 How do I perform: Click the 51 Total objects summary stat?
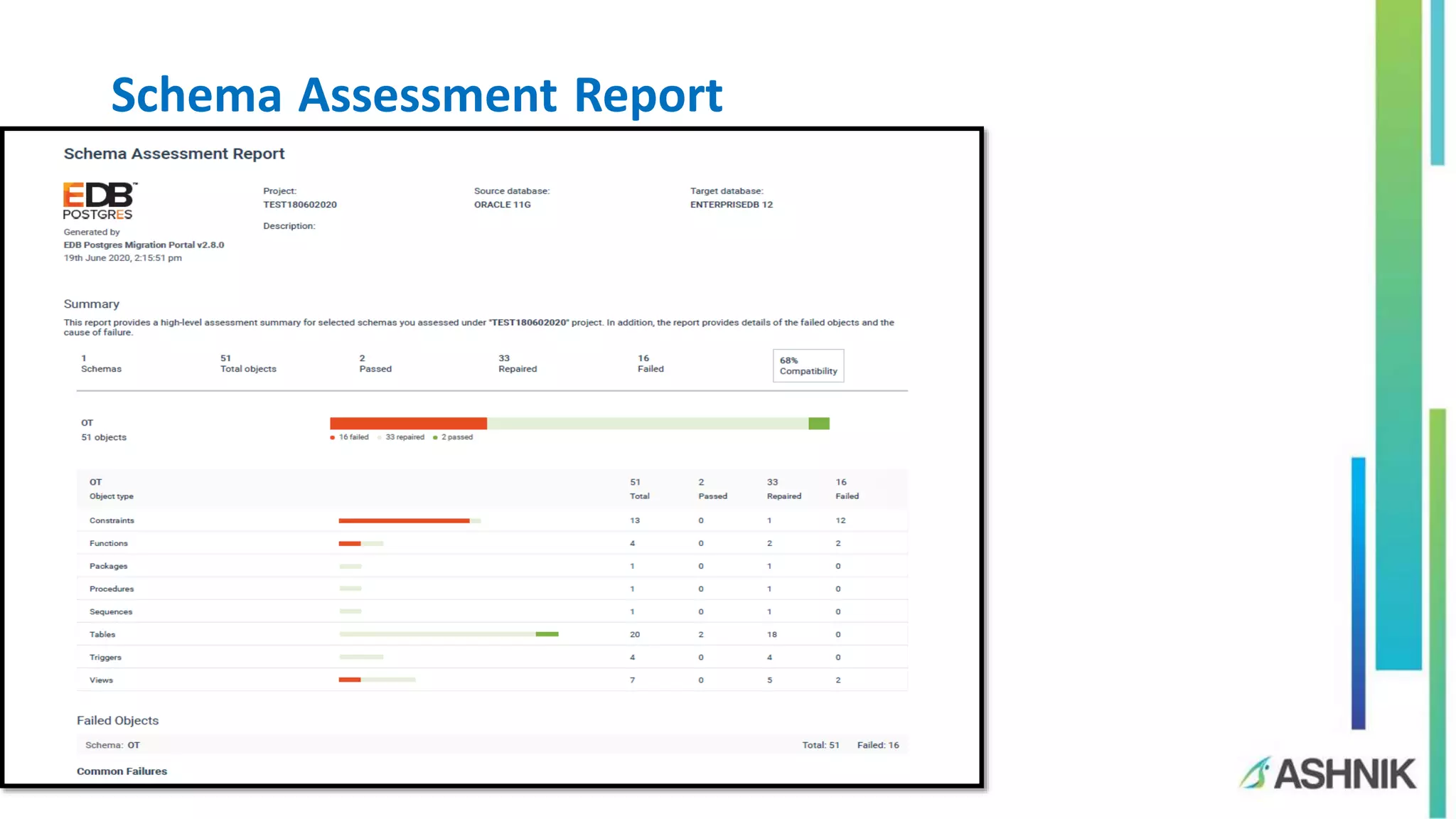[248, 363]
